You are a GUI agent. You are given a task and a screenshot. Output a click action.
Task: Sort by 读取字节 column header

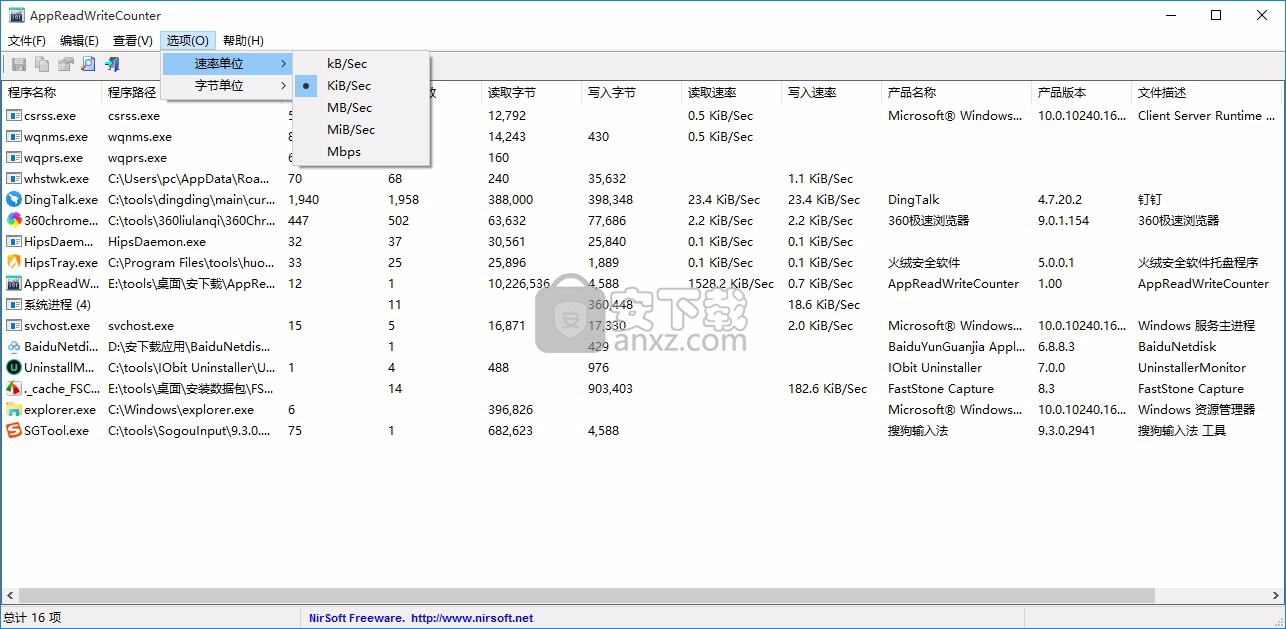coord(531,93)
